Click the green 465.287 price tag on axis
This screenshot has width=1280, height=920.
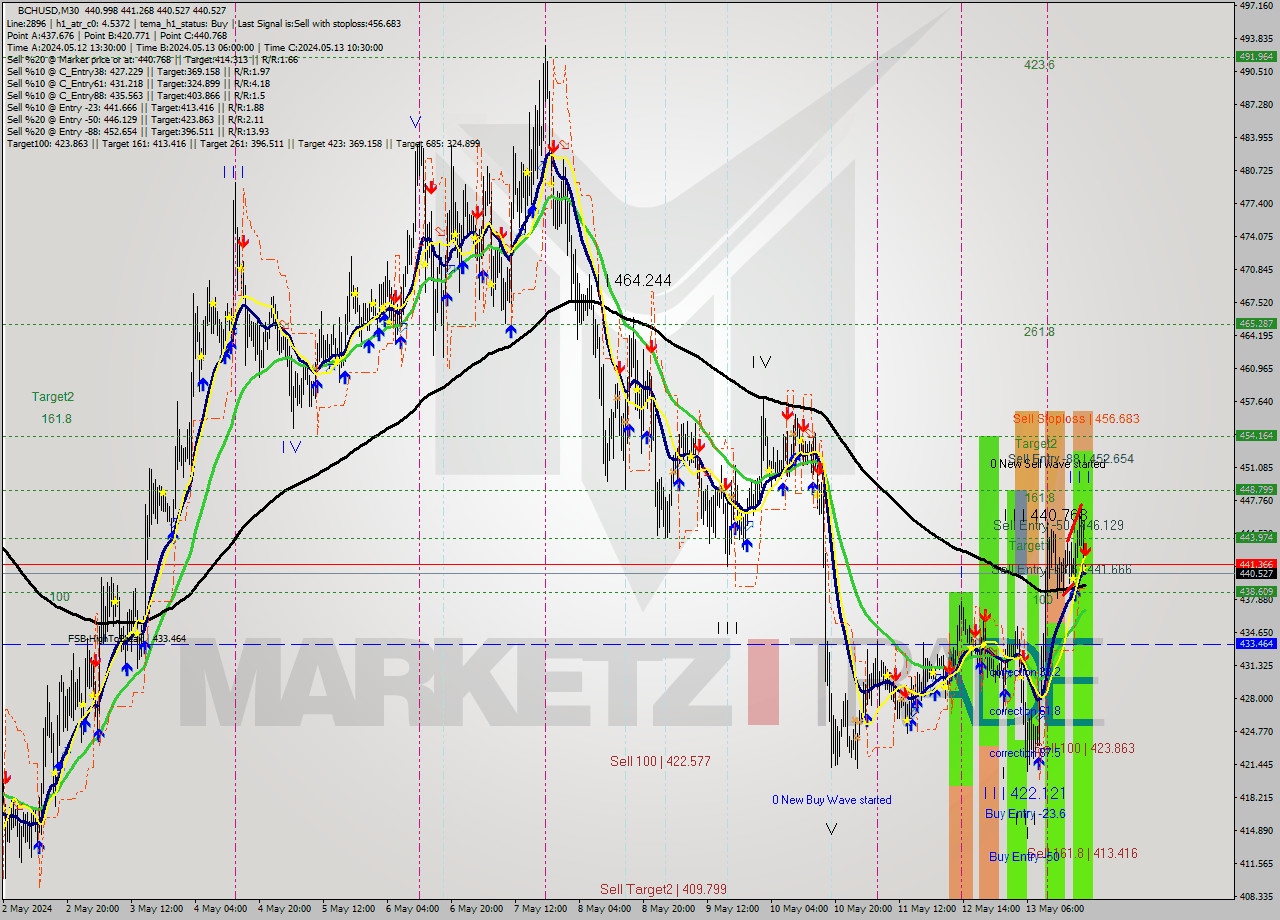pos(1257,324)
